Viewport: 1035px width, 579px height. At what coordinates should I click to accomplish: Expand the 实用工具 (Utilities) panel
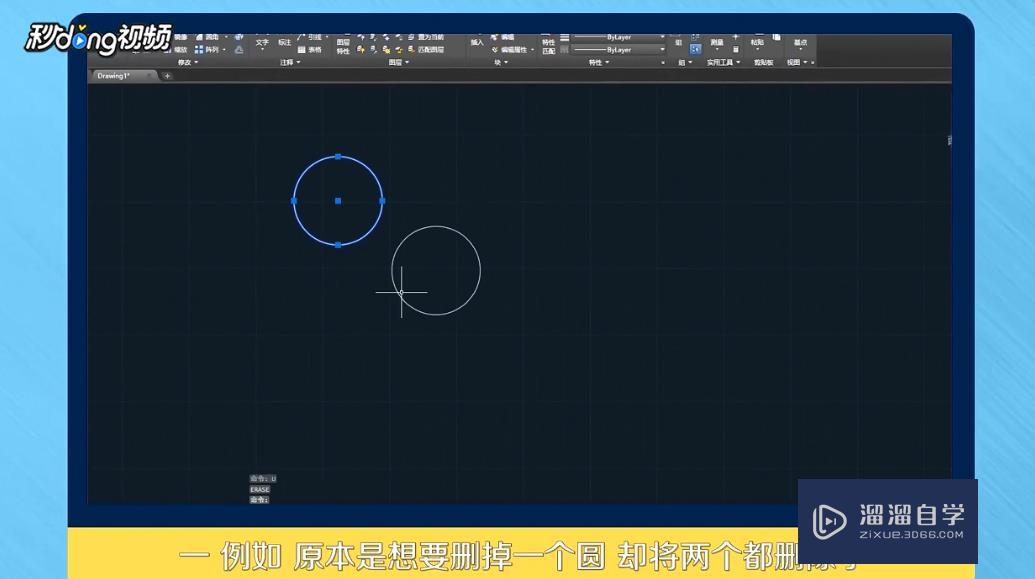tap(723, 62)
